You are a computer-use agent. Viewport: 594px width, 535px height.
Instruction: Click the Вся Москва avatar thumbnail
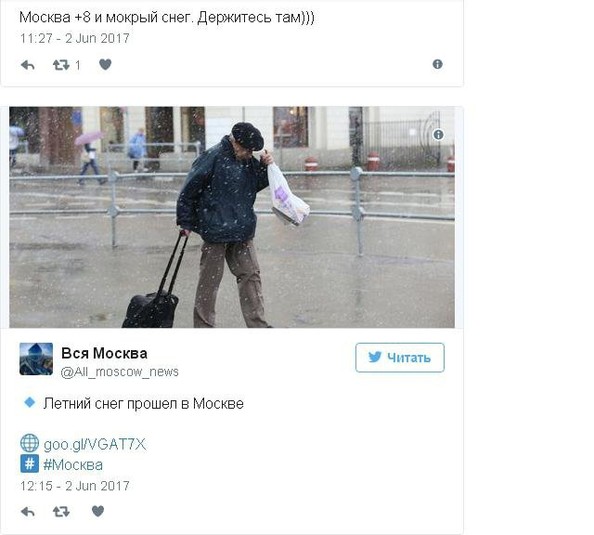(x=36, y=359)
